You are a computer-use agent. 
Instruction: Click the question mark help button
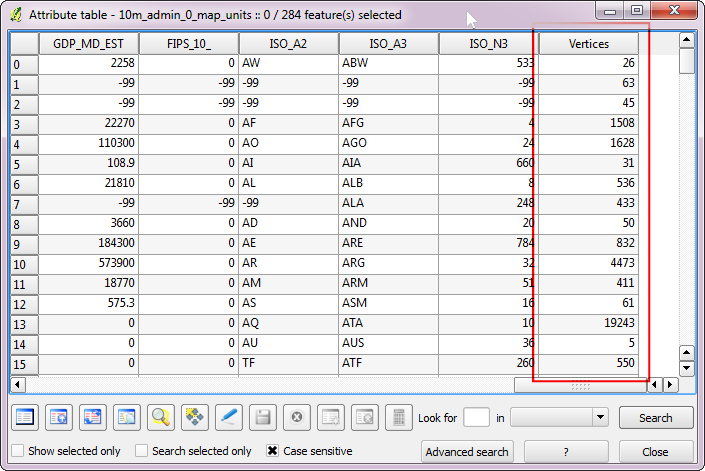566,452
